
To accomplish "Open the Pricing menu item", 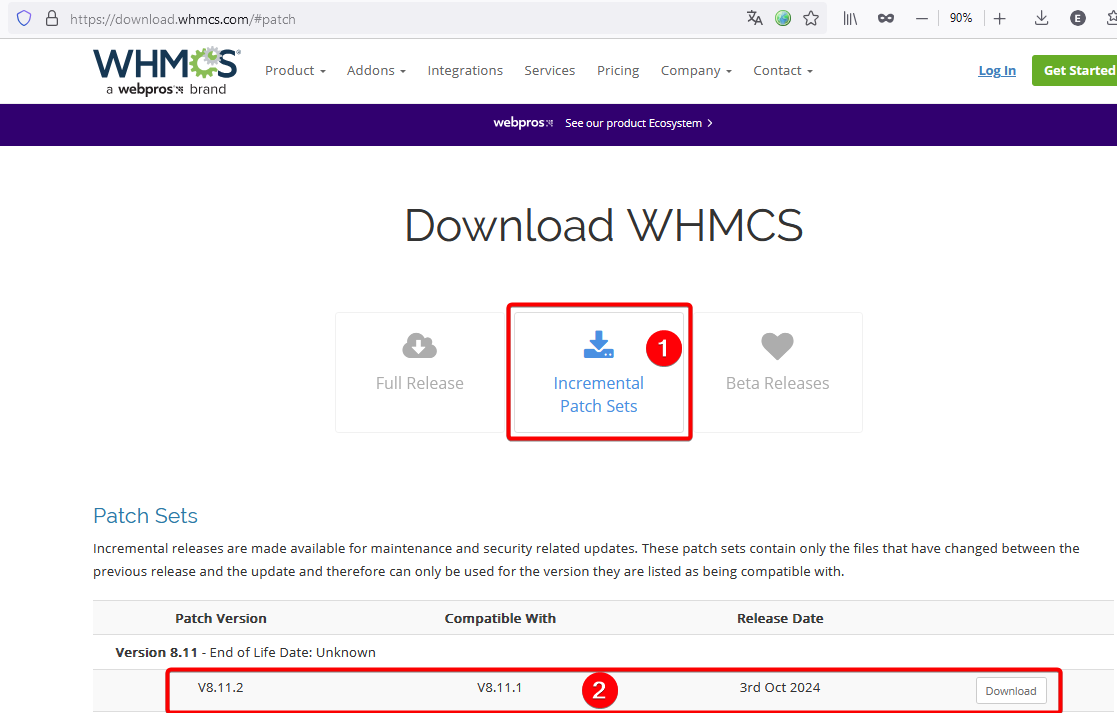I will click(x=618, y=71).
